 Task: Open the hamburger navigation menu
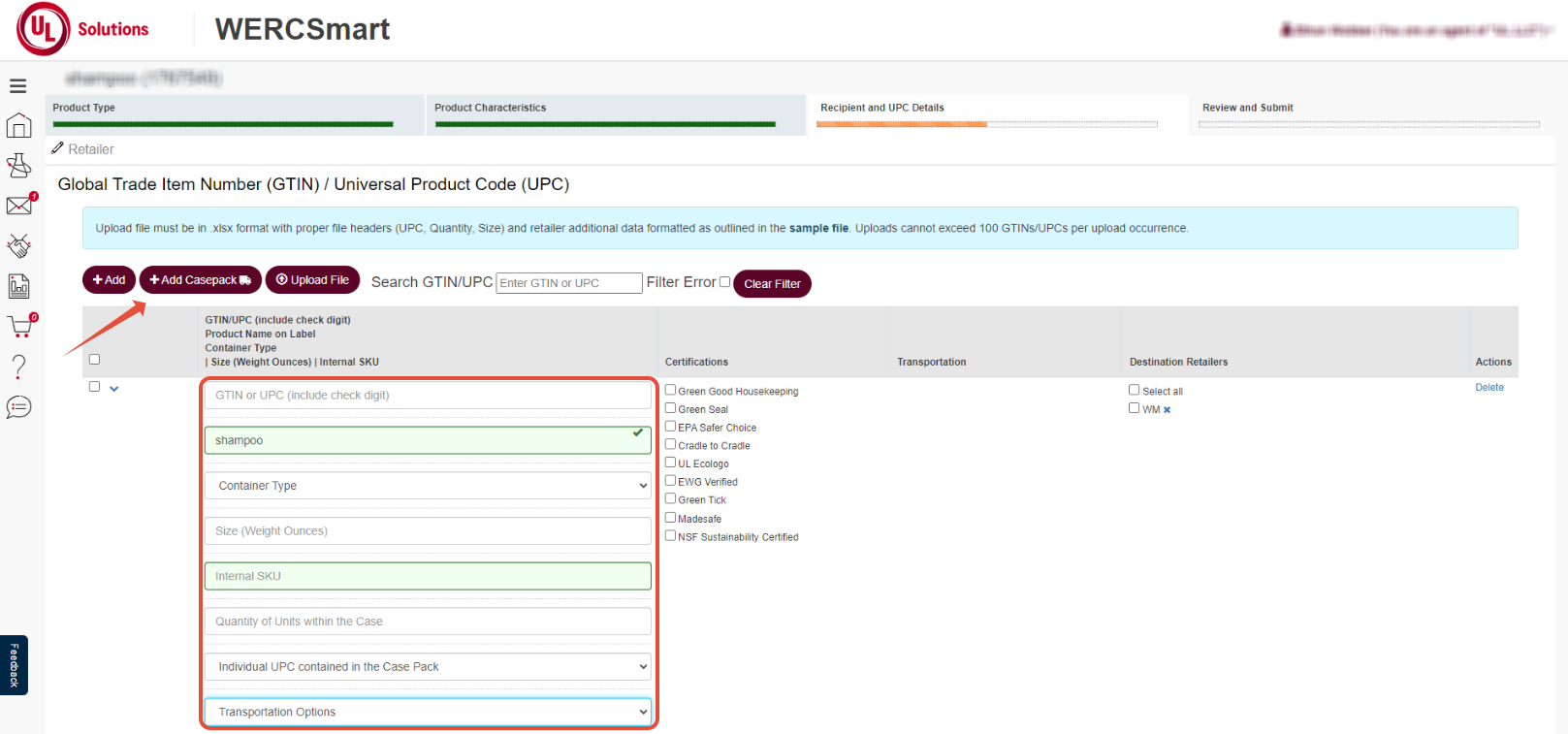pyautogui.click(x=17, y=86)
